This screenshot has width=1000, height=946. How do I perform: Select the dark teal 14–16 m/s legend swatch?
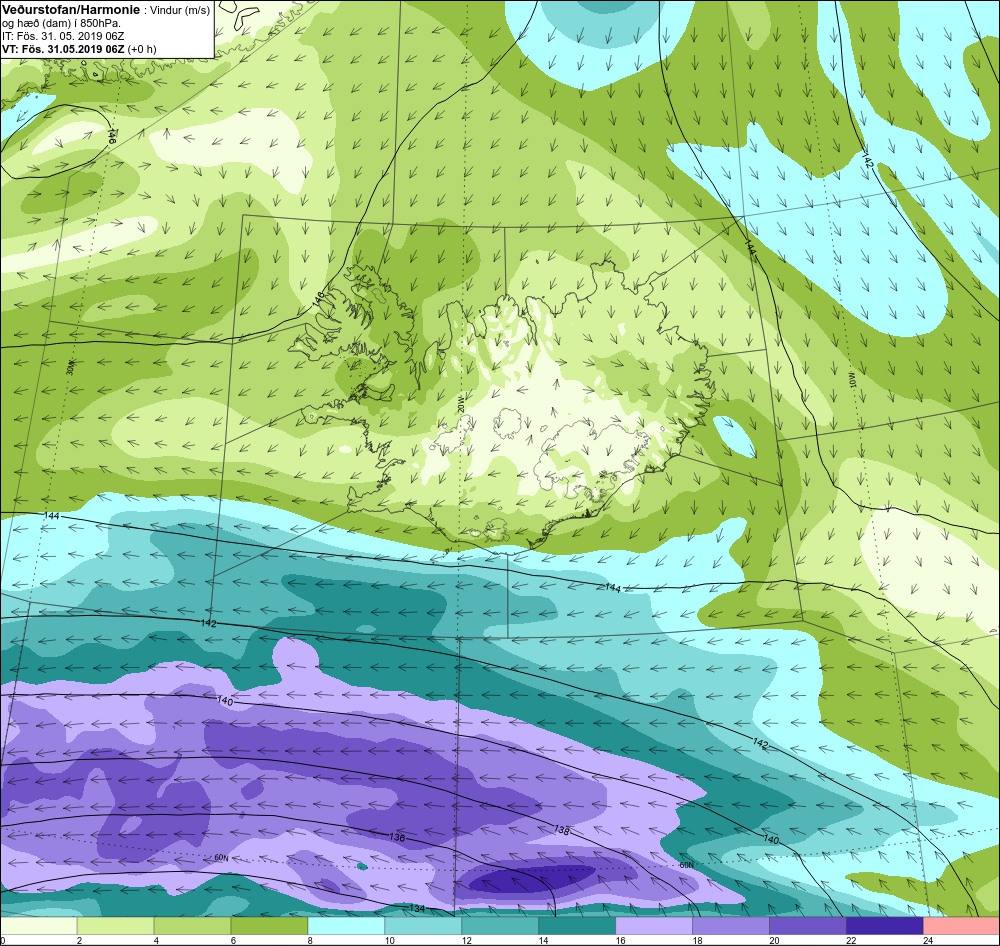(x=577, y=926)
